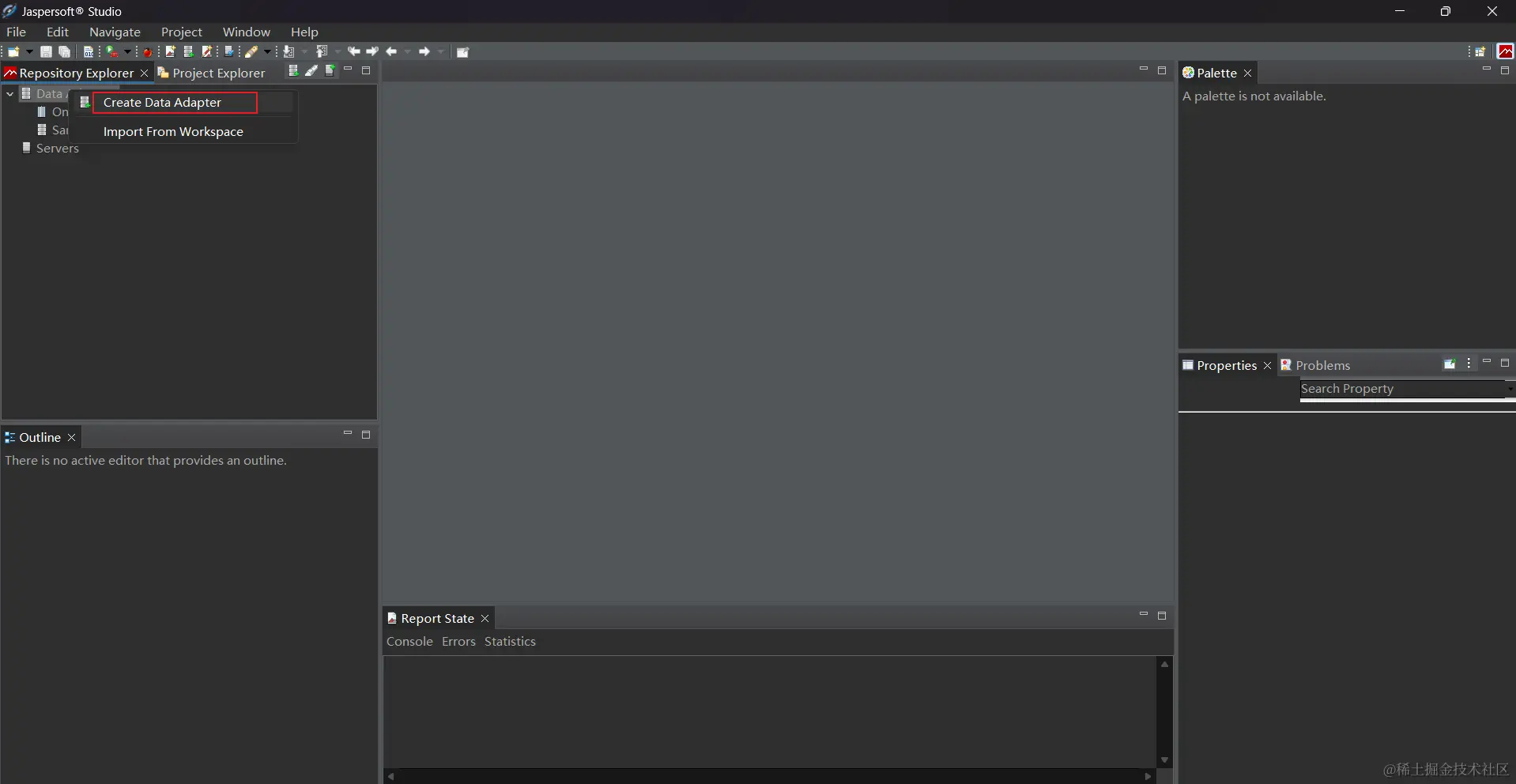This screenshot has width=1516, height=784.
Task: Collapse the Data Adapters tree node
Action: click(x=9, y=93)
